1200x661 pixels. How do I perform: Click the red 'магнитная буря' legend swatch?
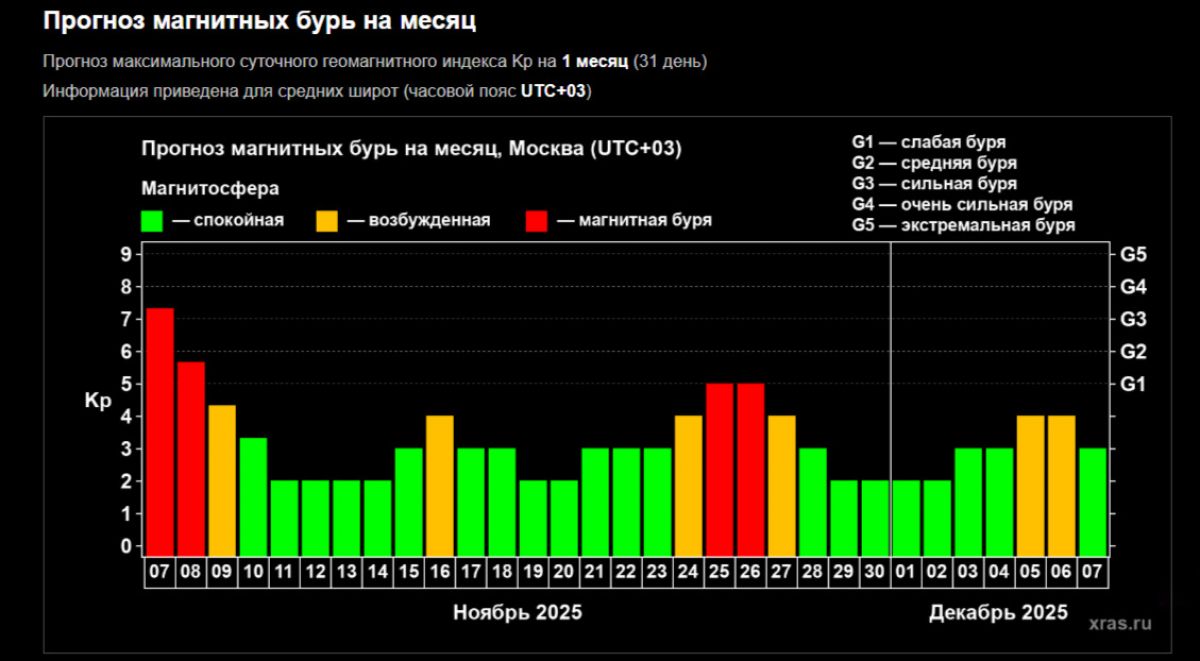coord(537,221)
